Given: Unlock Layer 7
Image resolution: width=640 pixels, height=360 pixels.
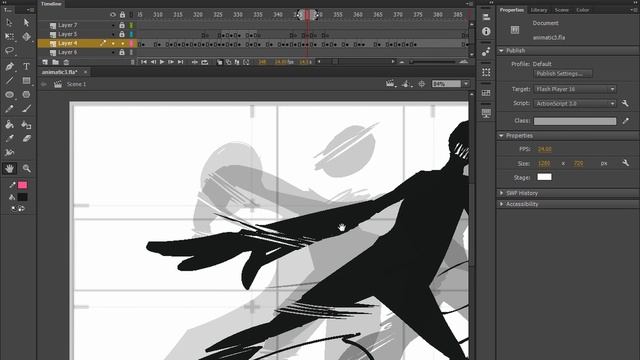Looking at the screenshot, I should point(122,25).
